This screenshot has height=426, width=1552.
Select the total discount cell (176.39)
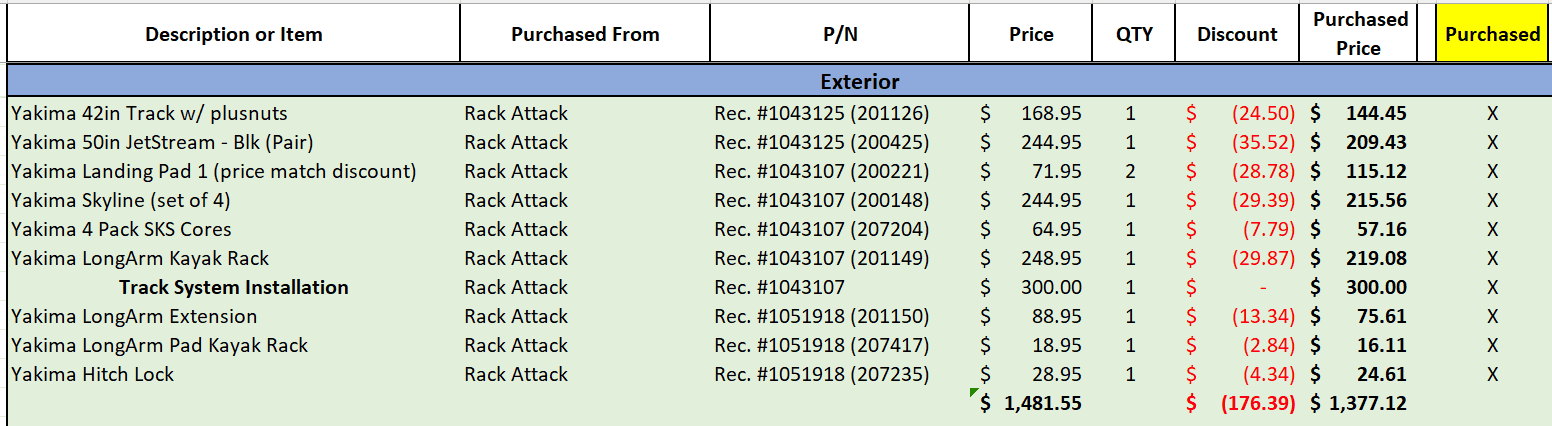[x=1238, y=404]
